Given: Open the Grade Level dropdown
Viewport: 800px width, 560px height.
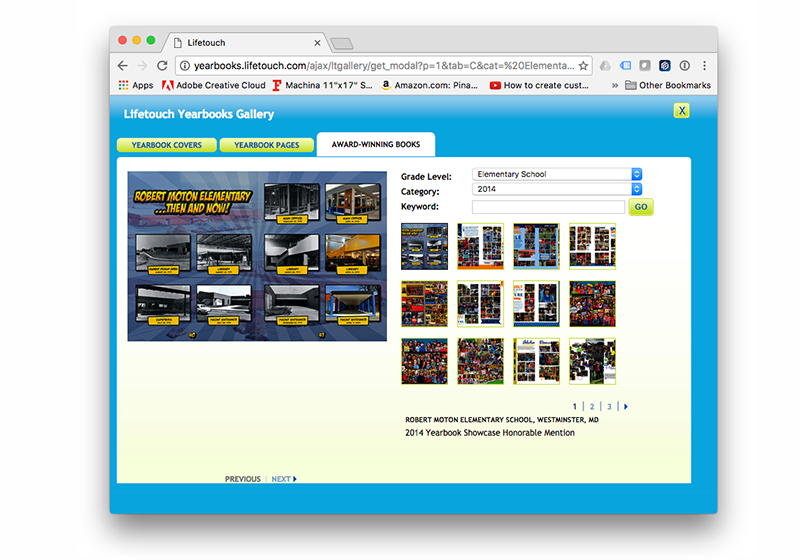Looking at the screenshot, I should coord(557,174).
